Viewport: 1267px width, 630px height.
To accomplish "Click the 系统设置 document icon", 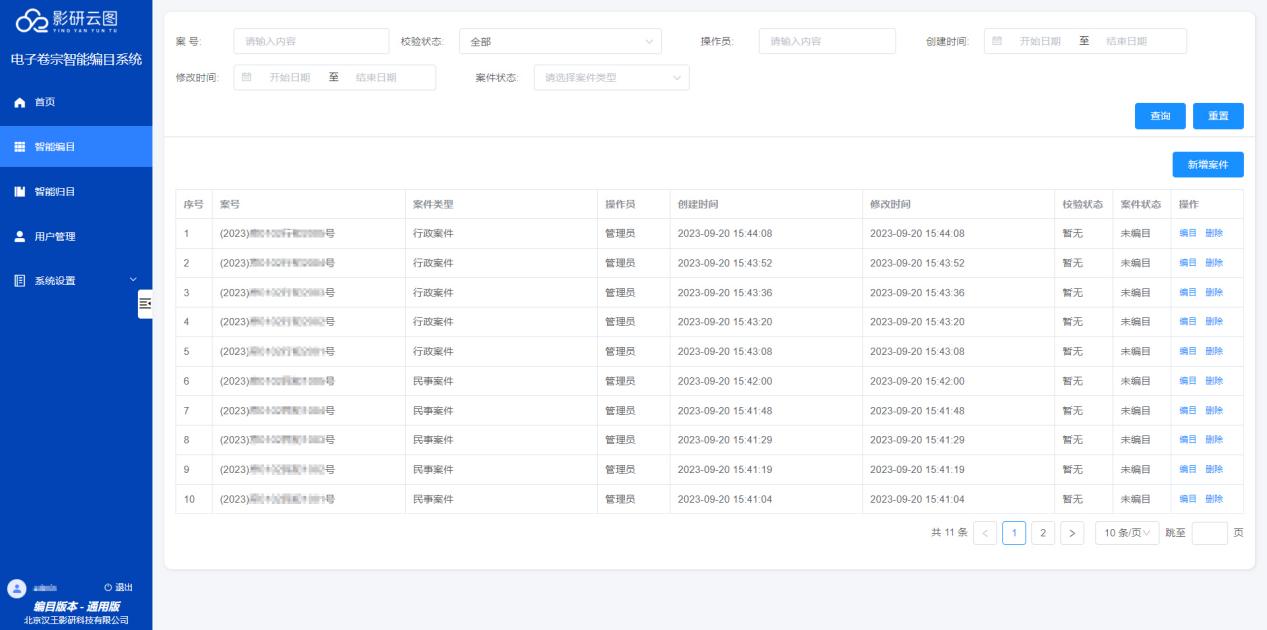I will (x=19, y=281).
